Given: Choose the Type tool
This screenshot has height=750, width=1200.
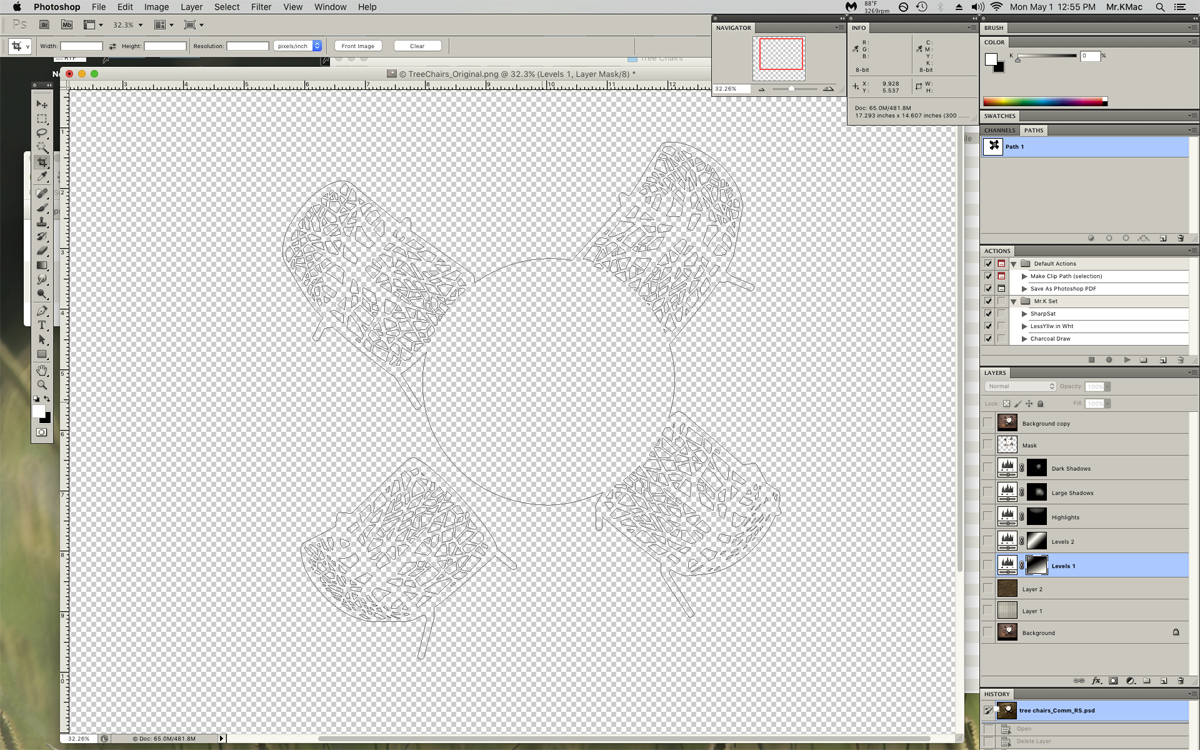Looking at the screenshot, I should click(x=42, y=325).
